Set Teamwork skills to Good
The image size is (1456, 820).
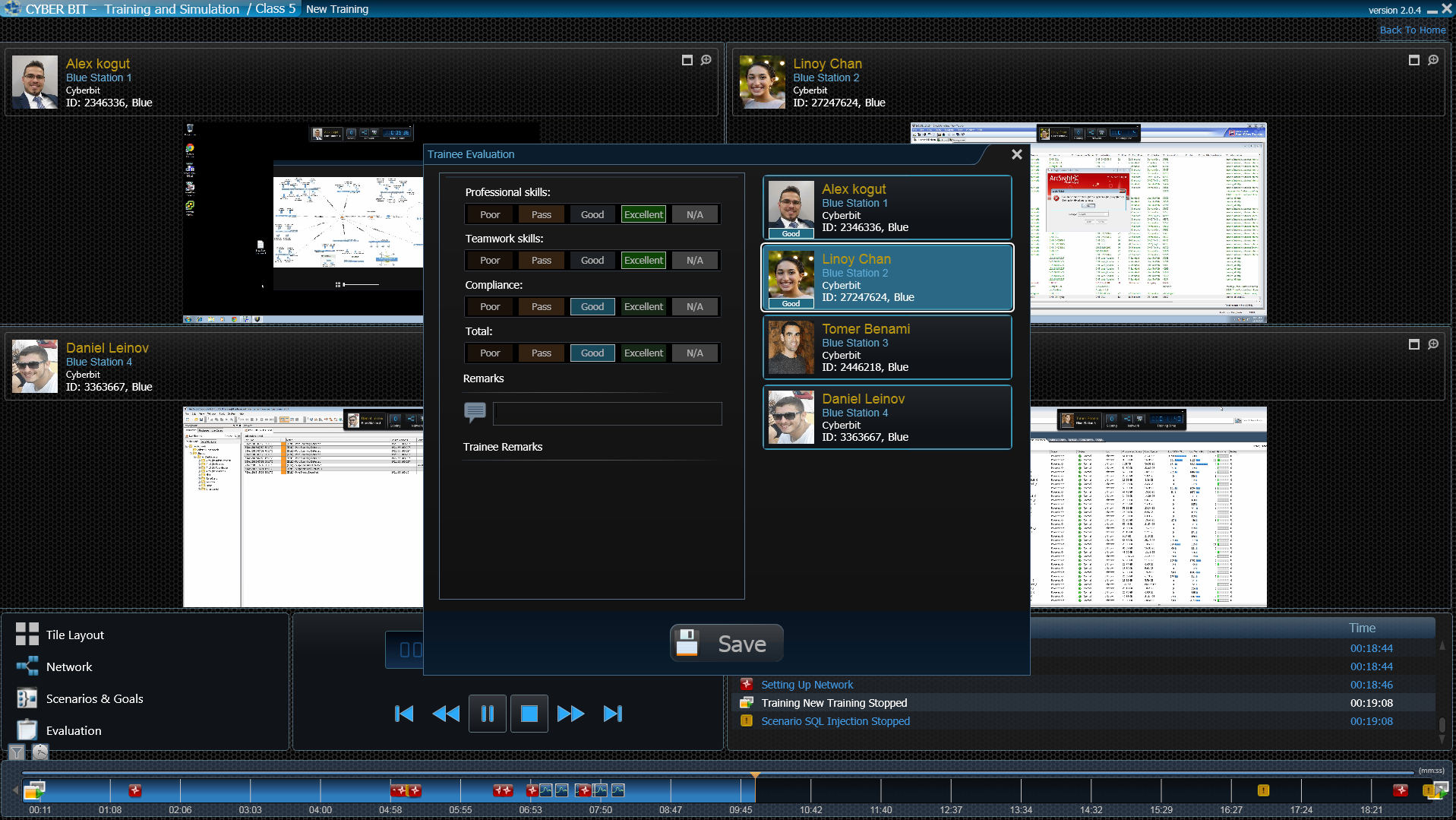tap(592, 261)
